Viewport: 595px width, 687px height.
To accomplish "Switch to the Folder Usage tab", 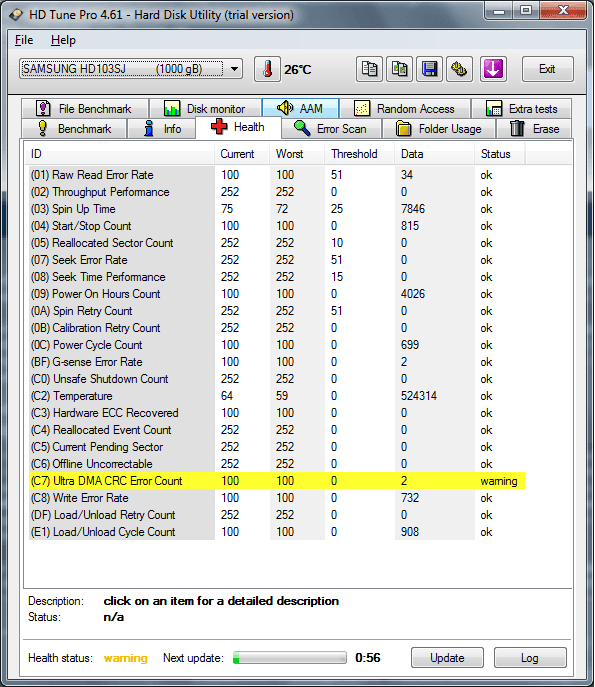I will tap(439, 129).
